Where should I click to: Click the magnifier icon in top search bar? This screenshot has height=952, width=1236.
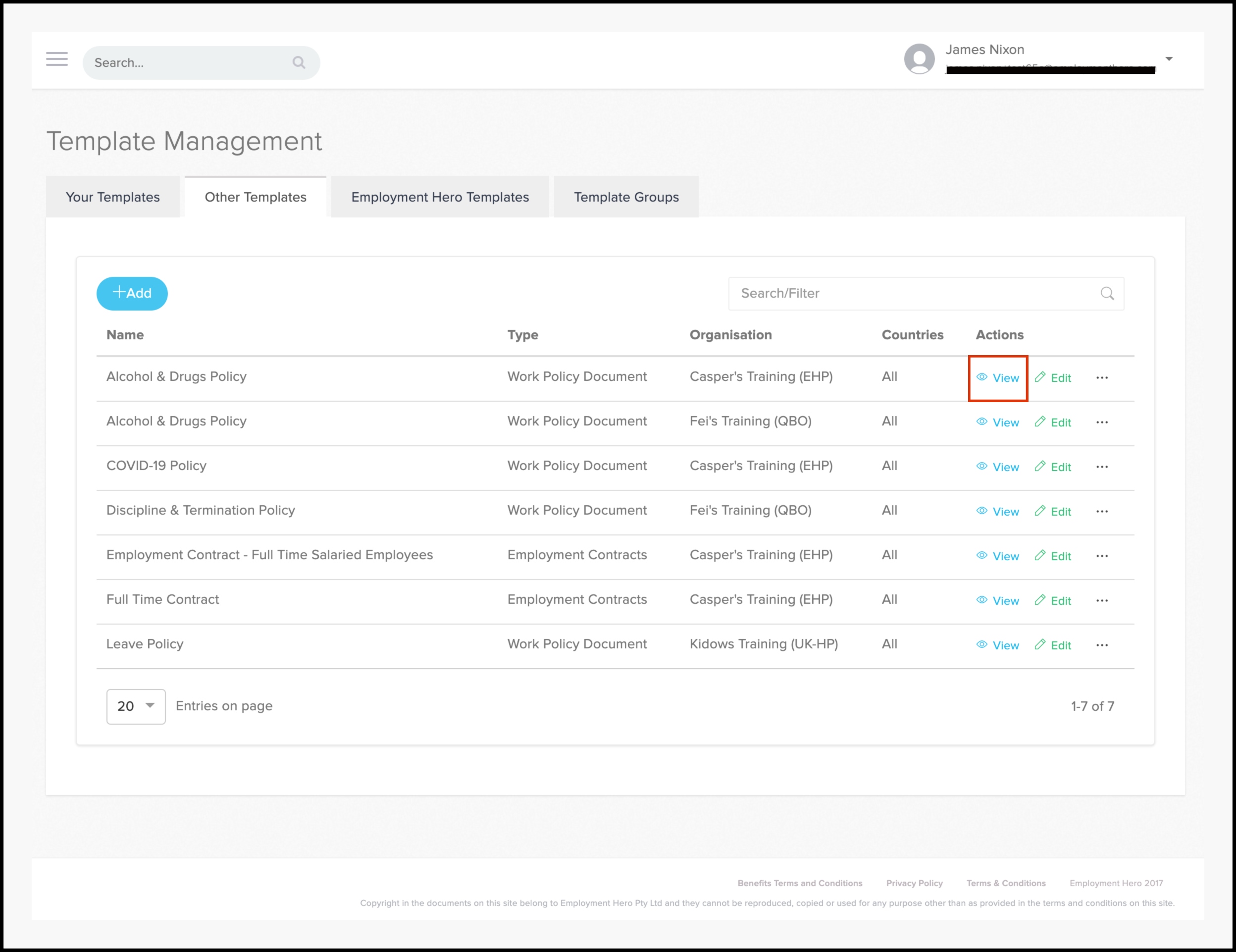click(x=299, y=62)
